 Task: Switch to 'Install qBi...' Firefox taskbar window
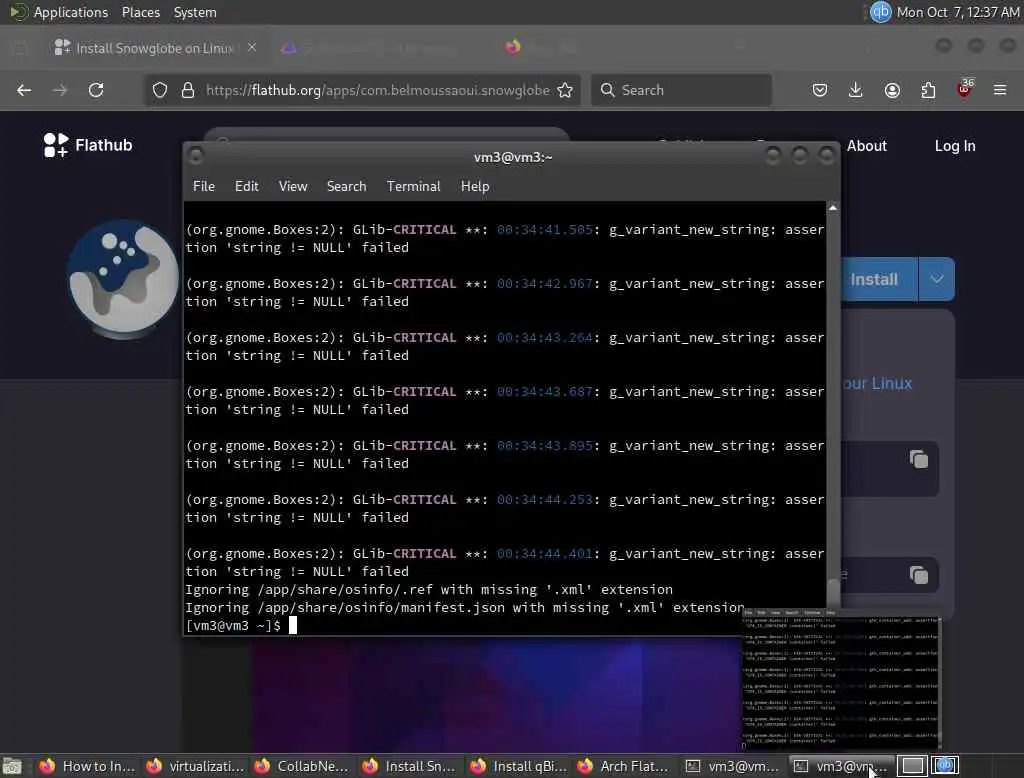(518, 766)
